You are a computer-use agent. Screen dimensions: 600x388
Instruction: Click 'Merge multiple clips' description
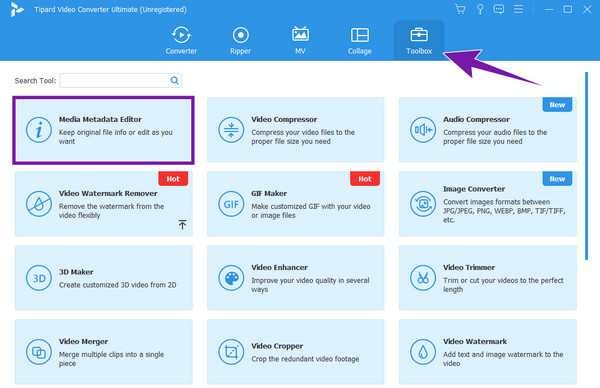point(111,359)
